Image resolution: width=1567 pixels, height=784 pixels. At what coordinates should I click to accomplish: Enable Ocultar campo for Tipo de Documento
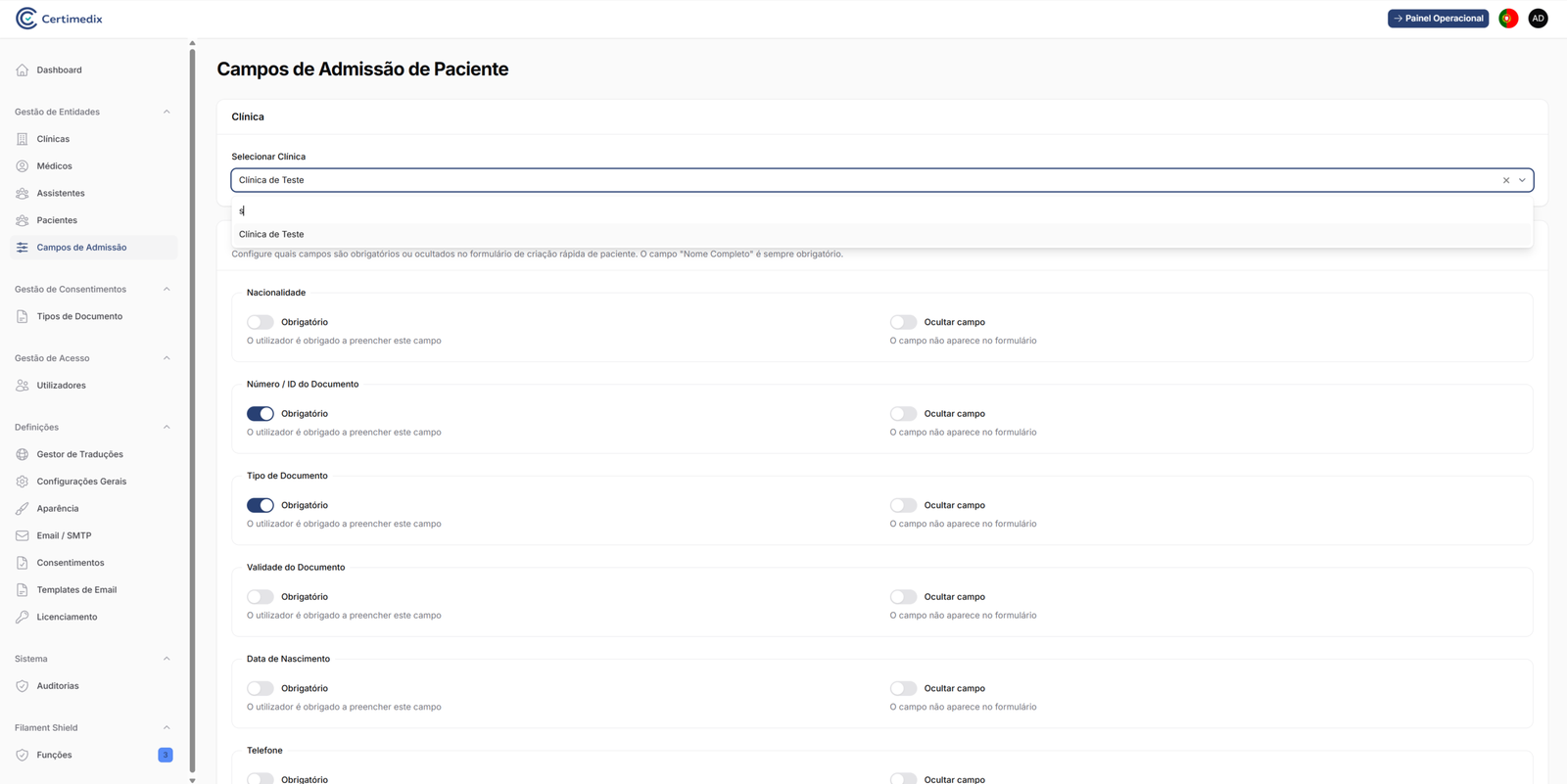point(903,505)
